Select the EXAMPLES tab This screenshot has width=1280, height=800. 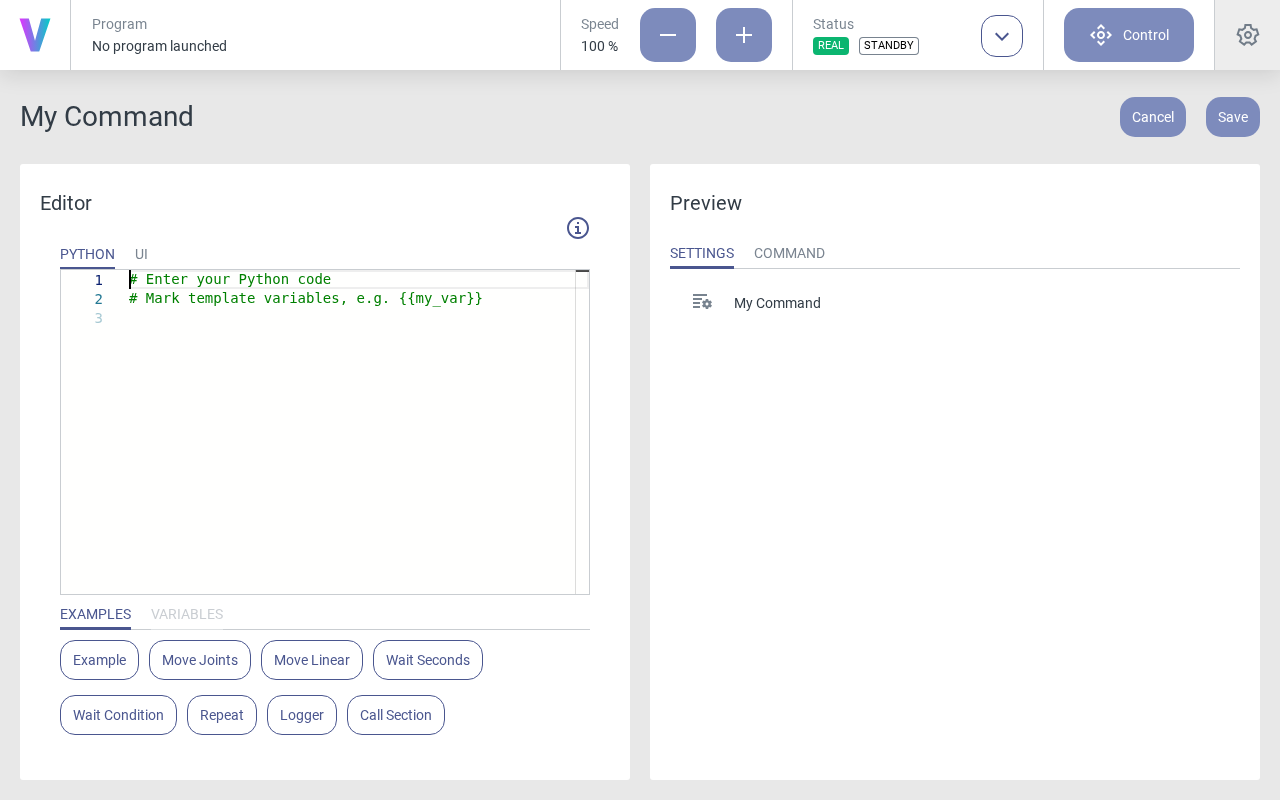95,614
